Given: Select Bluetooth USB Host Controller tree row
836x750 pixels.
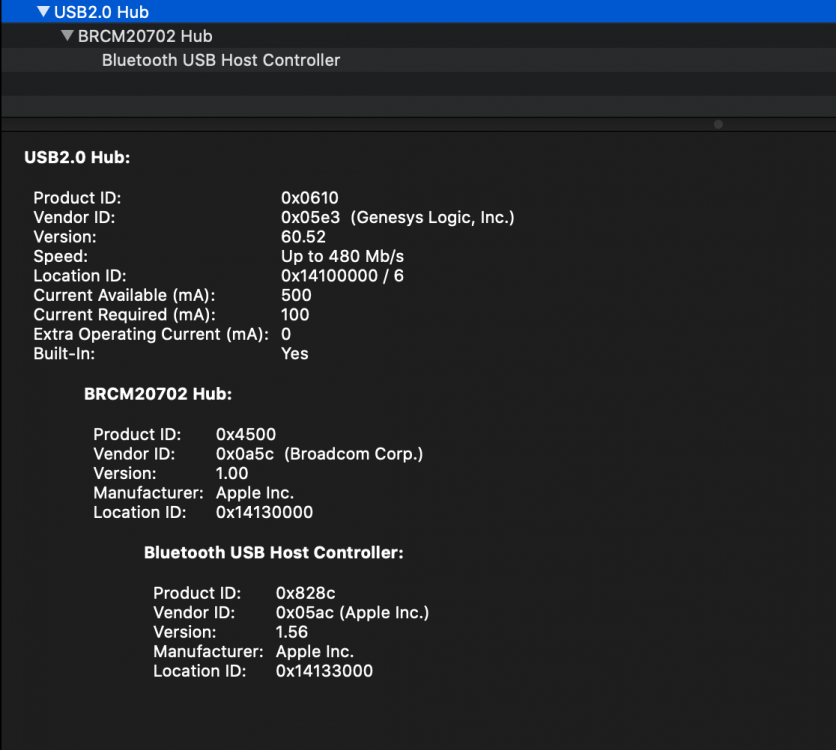Looking at the screenshot, I should click(419, 60).
